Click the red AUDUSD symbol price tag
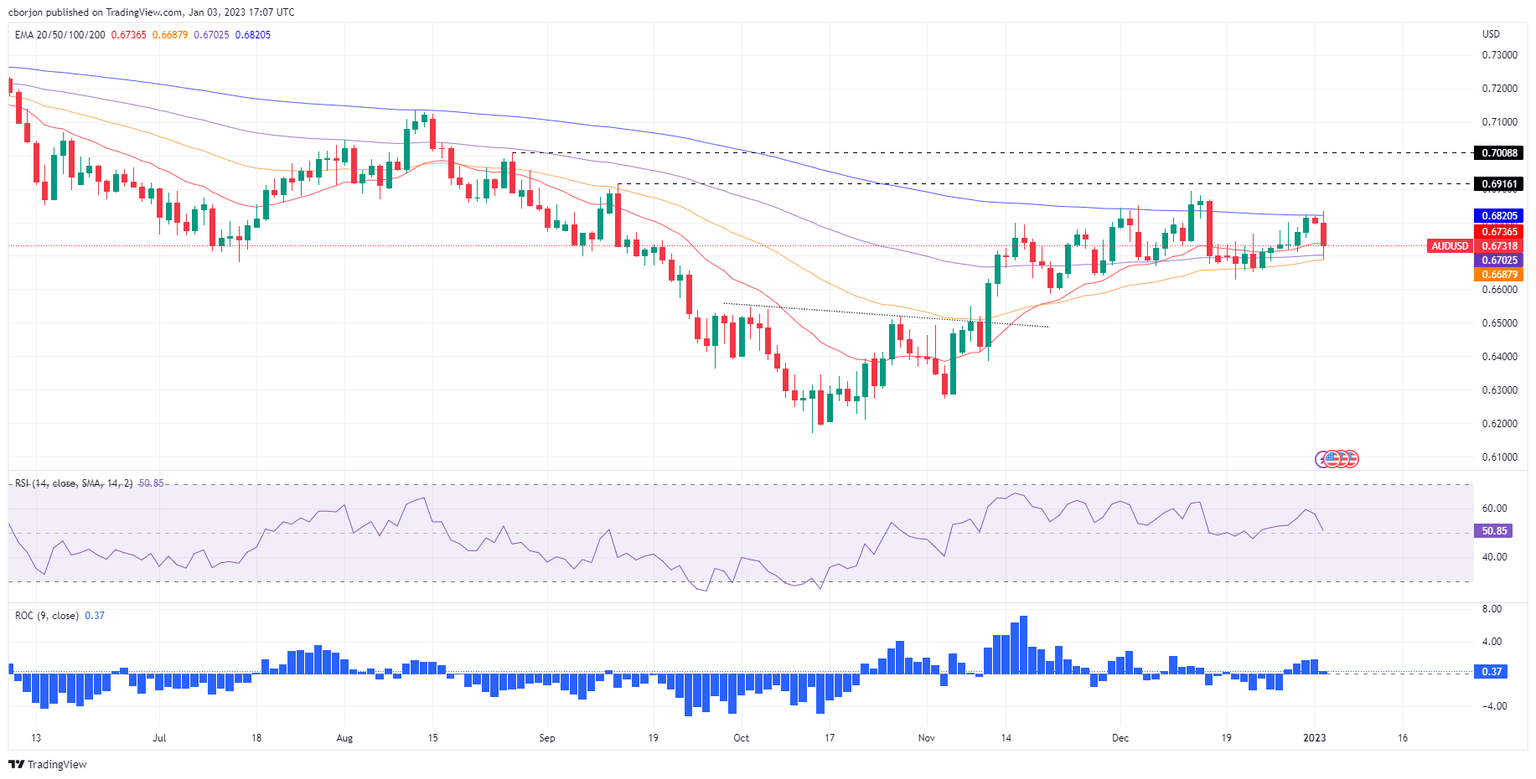This screenshot has height=779, width=1536. point(1452,245)
